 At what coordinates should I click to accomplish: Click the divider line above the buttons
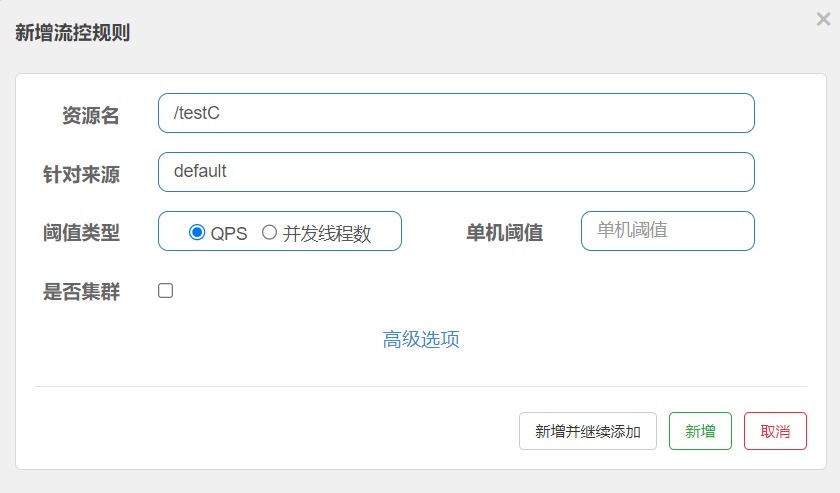tap(421, 386)
